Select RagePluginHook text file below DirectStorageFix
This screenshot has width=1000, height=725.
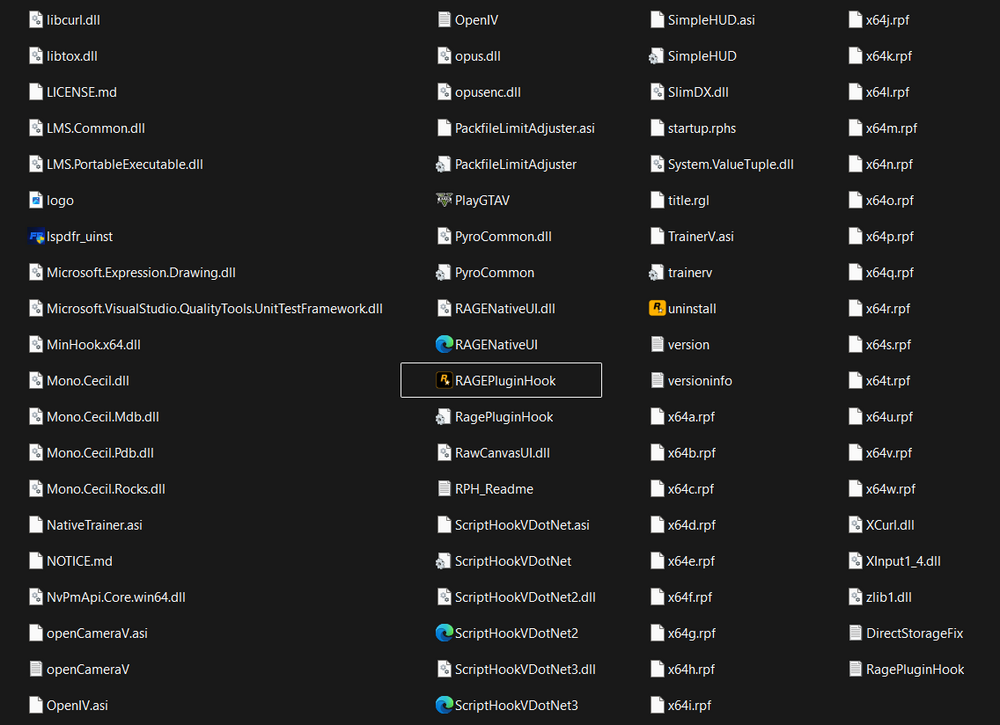click(915, 670)
